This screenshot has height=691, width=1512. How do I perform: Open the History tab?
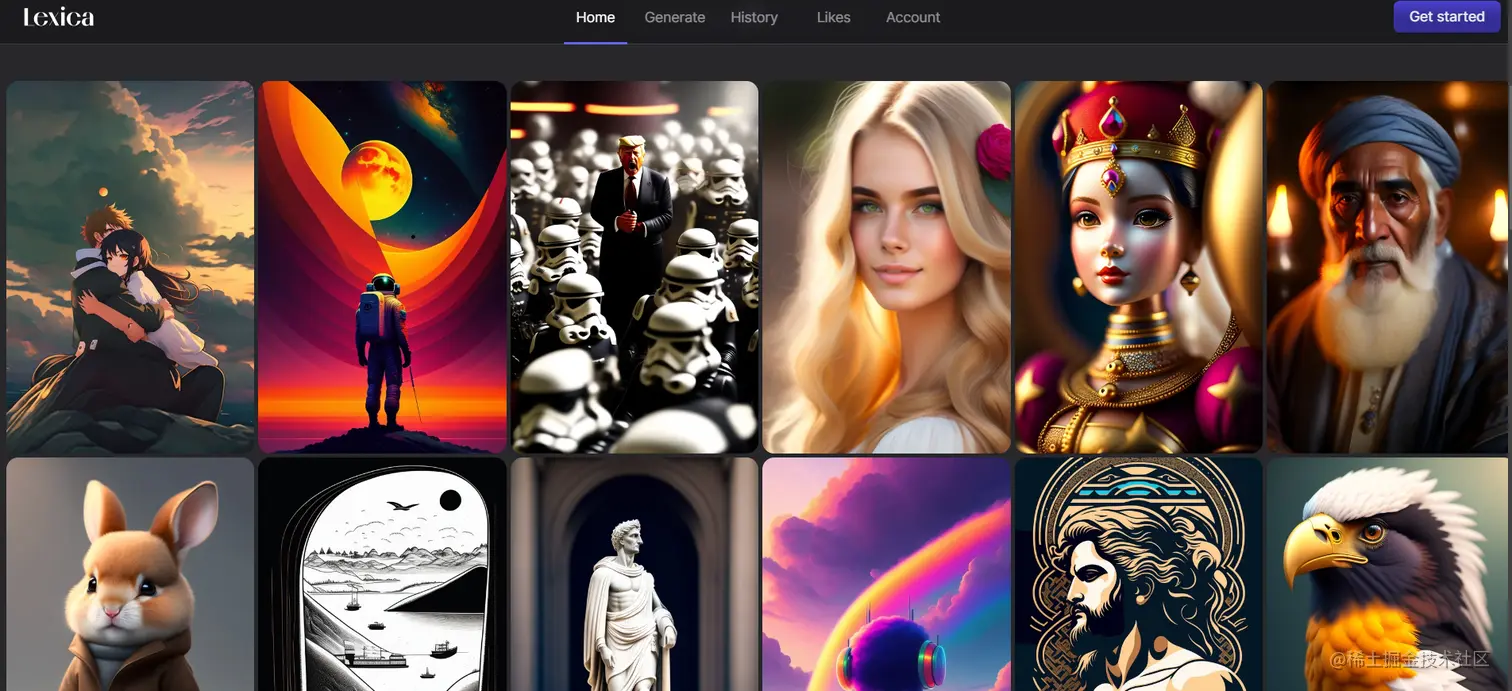[x=754, y=17]
